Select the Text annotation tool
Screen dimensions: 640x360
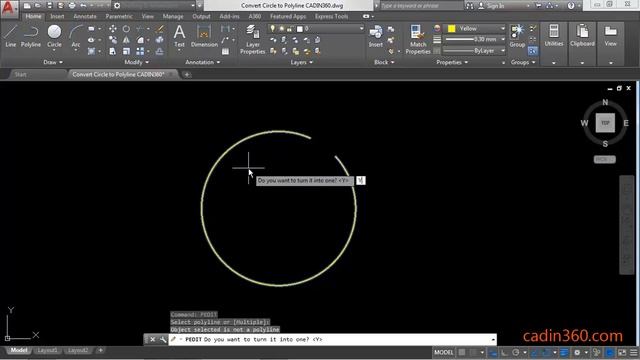[x=180, y=36]
